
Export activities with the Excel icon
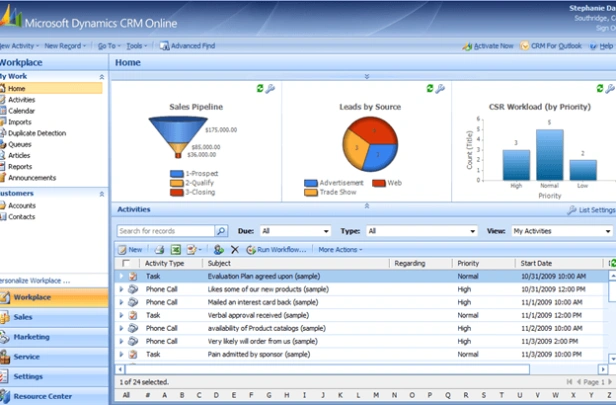pyautogui.click(x=175, y=249)
